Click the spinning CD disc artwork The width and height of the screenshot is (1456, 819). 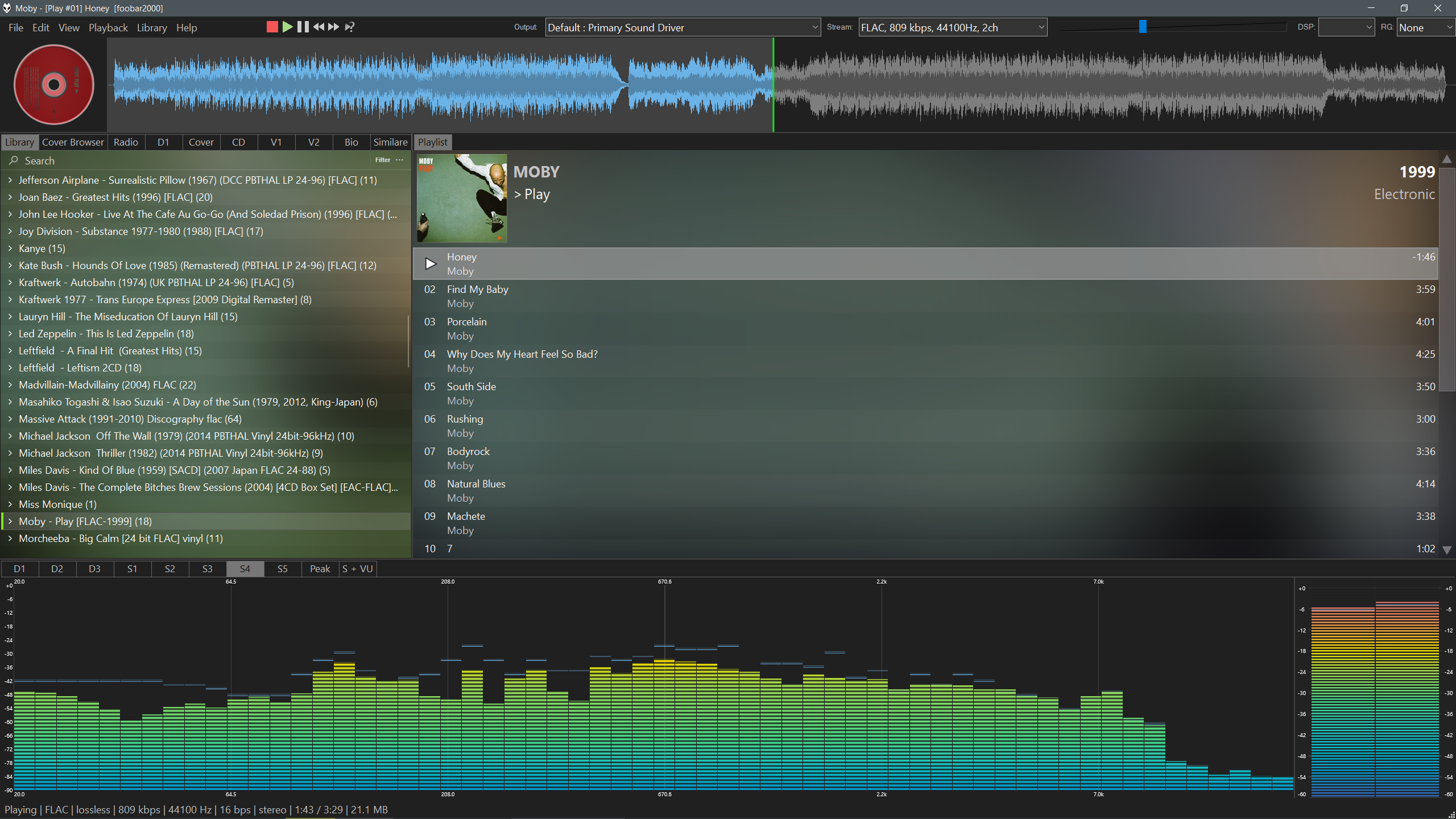[53, 85]
